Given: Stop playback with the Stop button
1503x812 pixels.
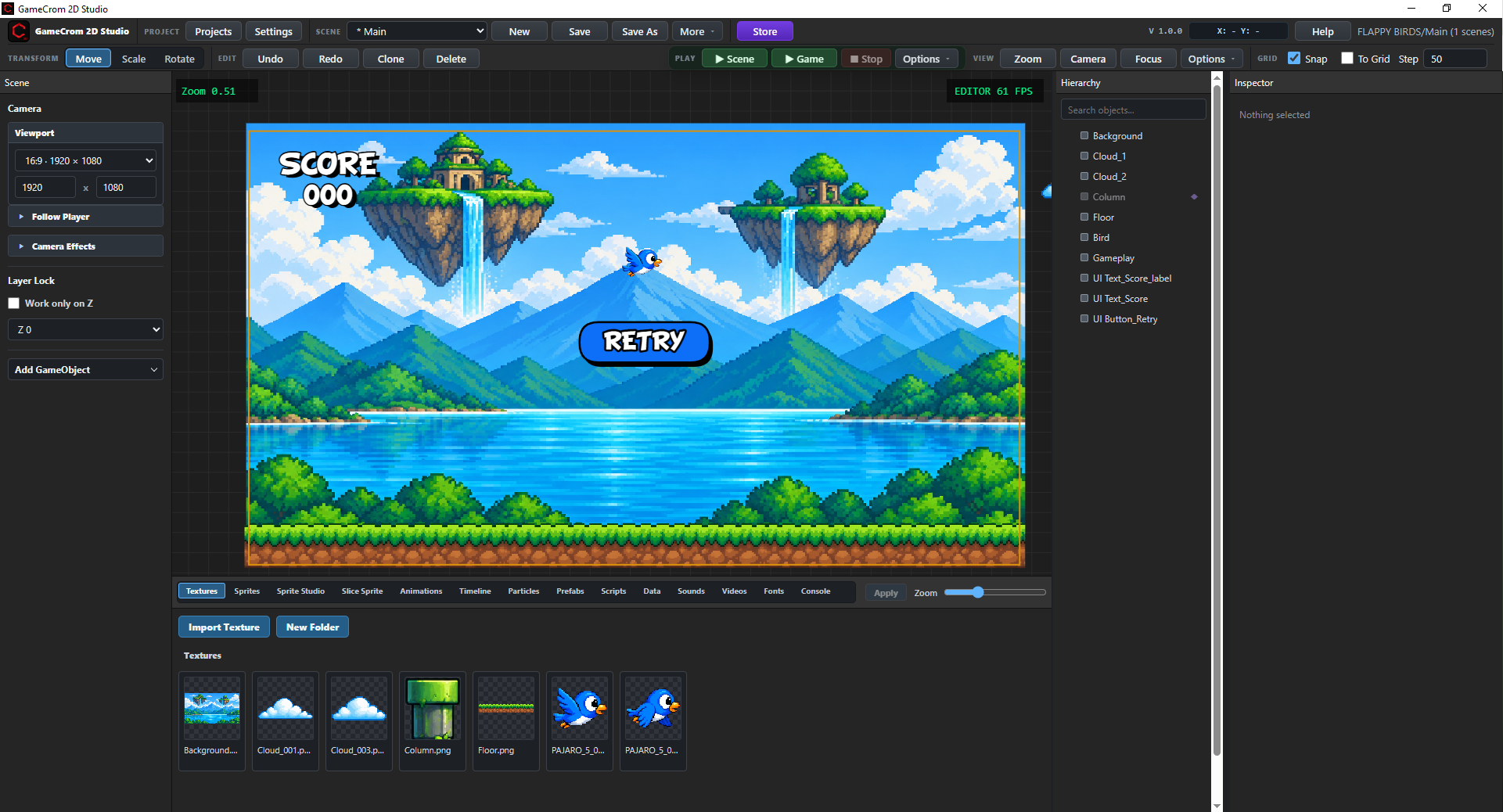Looking at the screenshot, I should coord(866,59).
